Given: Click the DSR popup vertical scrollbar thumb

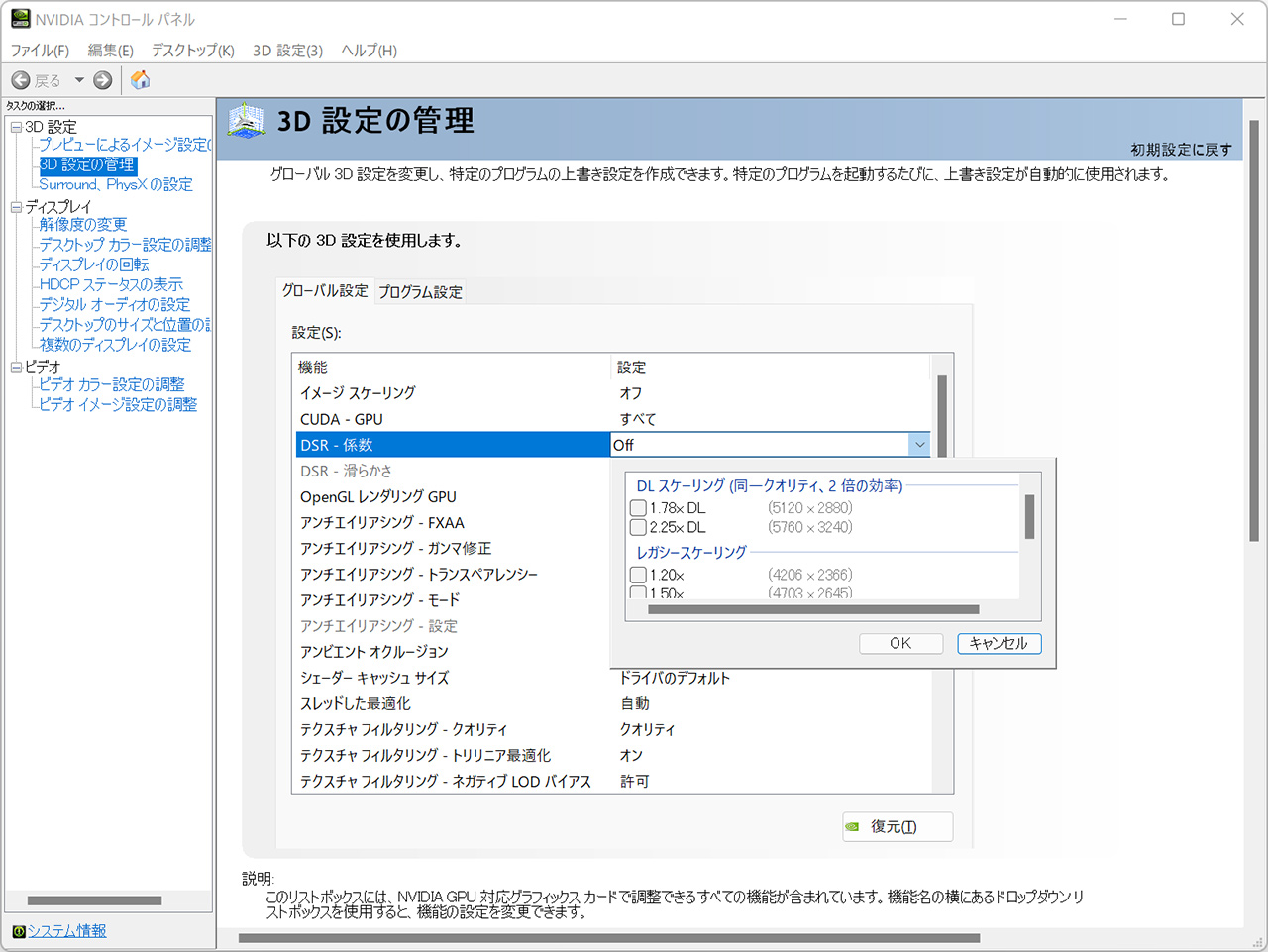Looking at the screenshot, I should (x=1029, y=516).
